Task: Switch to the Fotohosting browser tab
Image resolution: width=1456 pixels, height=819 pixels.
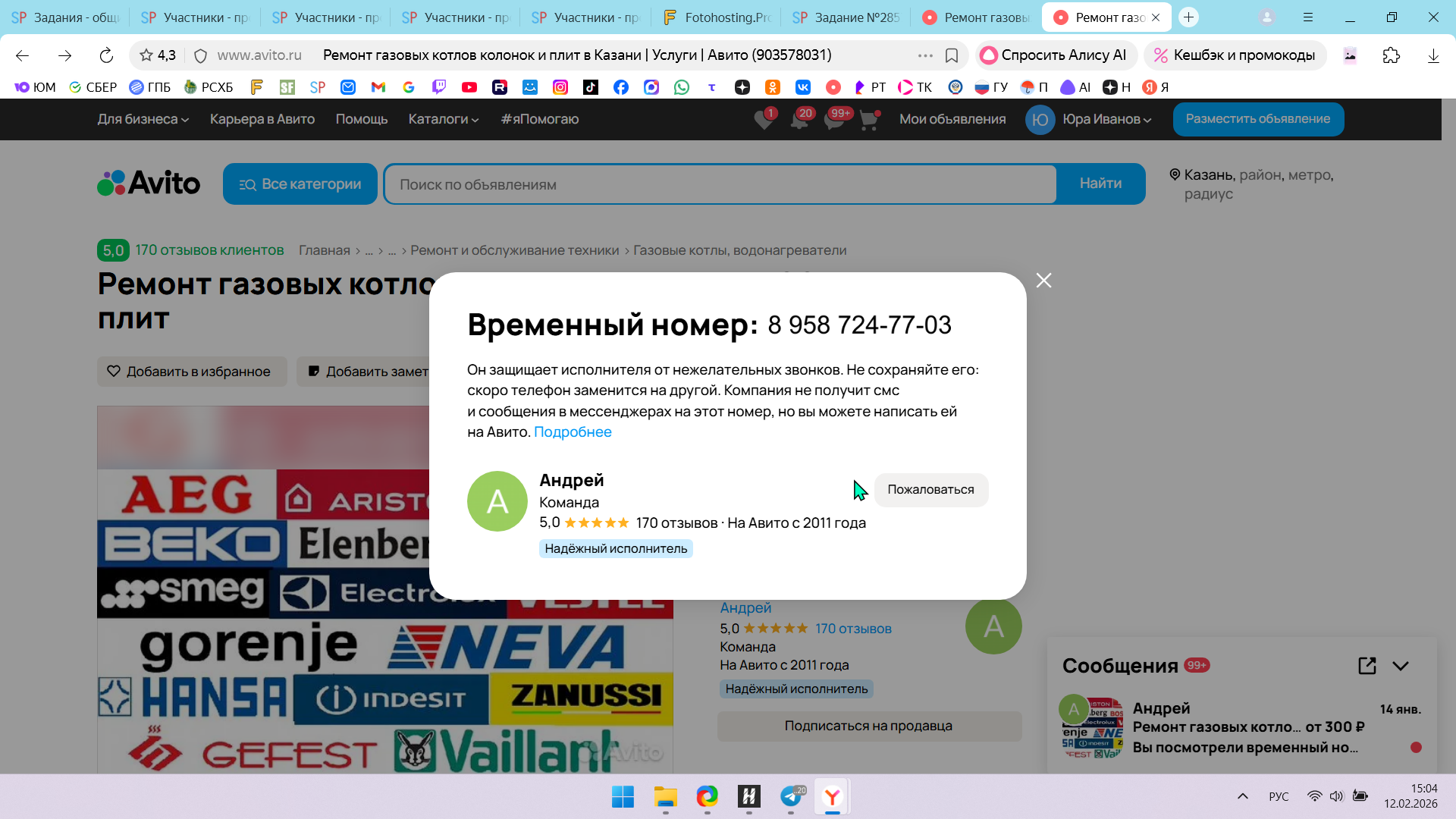Action: pos(717,17)
